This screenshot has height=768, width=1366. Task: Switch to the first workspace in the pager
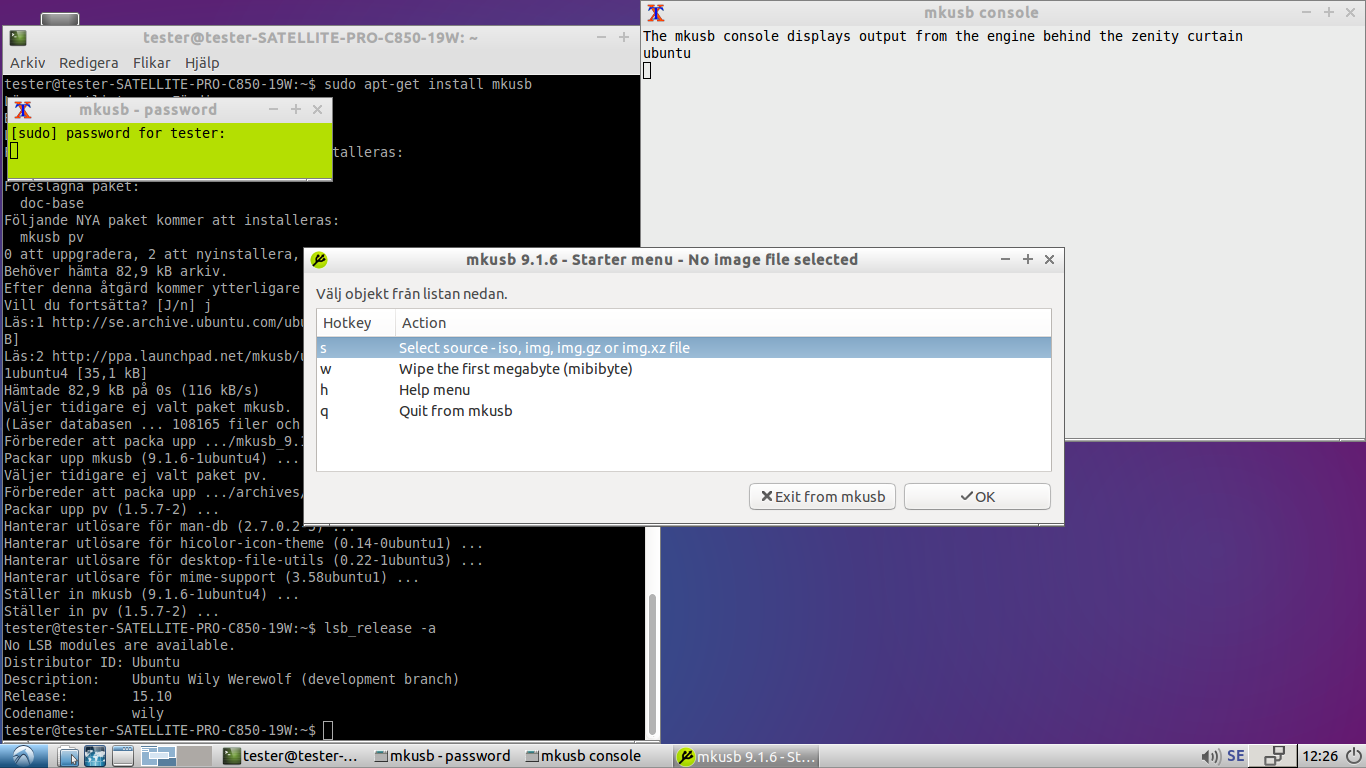tap(157, 756)
